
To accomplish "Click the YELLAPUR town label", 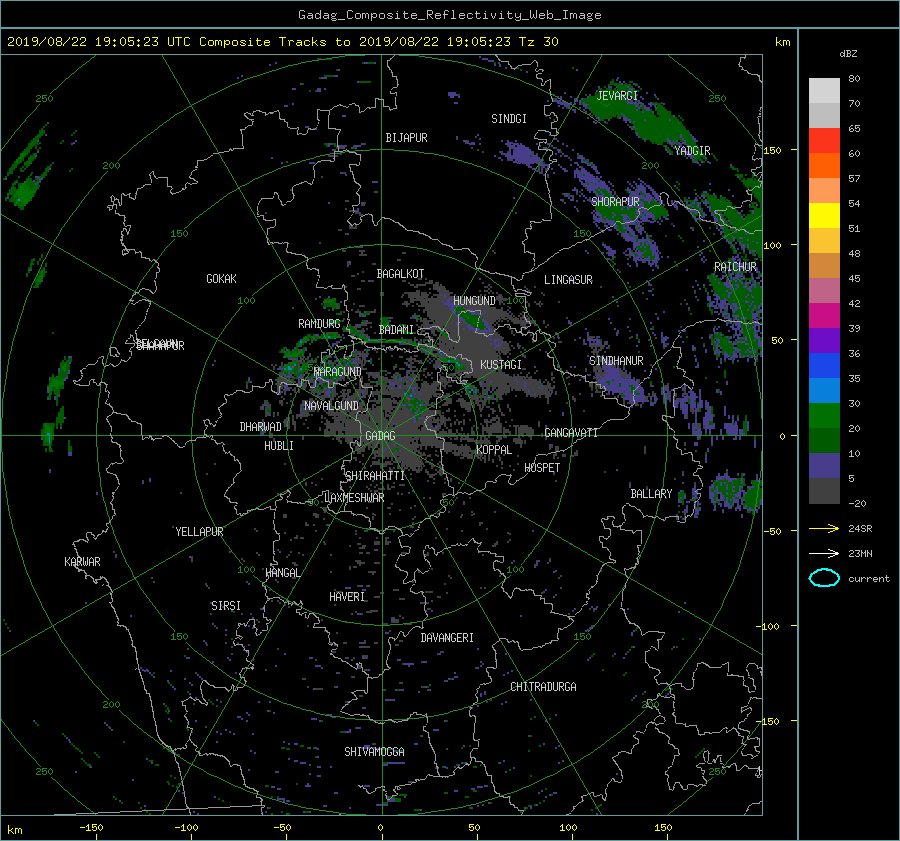I will pyautogui.click(x=199, y=532).
